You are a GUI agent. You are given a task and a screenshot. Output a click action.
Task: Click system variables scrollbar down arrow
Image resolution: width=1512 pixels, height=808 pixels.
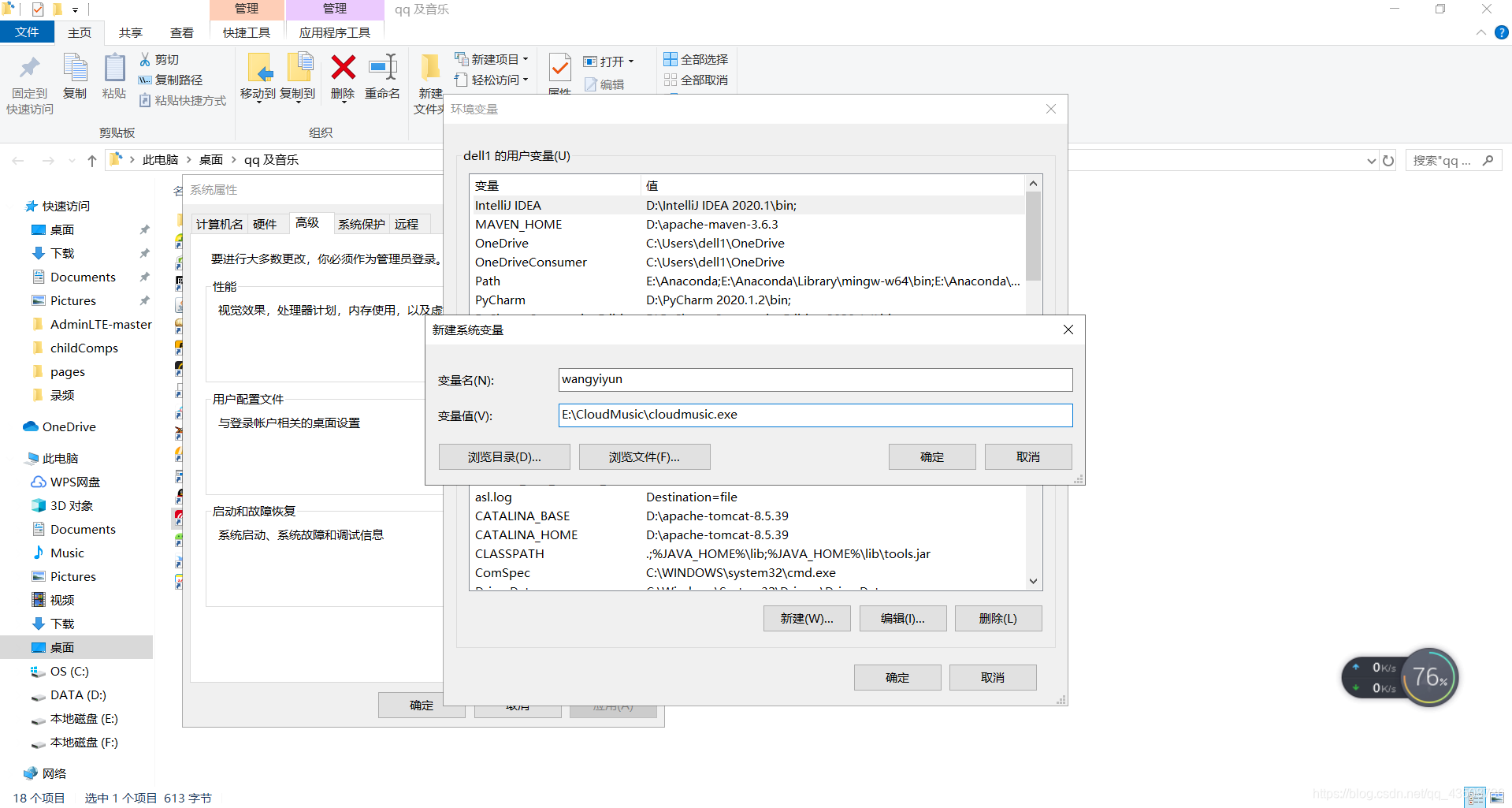[1034, 581]
